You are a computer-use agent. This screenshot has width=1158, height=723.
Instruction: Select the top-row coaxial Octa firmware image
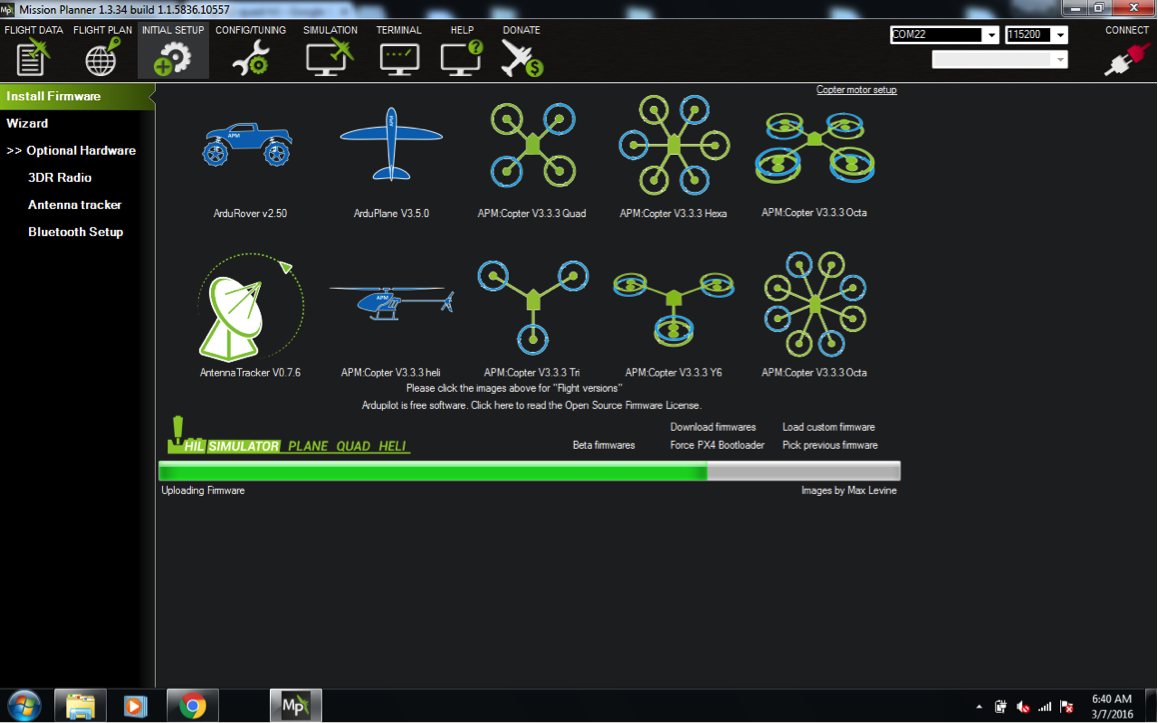click(815, 147)
